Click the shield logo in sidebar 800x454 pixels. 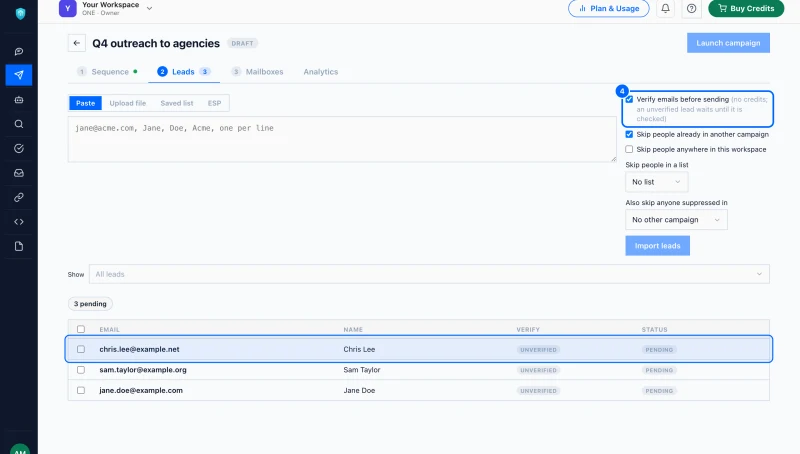[20, 14]
